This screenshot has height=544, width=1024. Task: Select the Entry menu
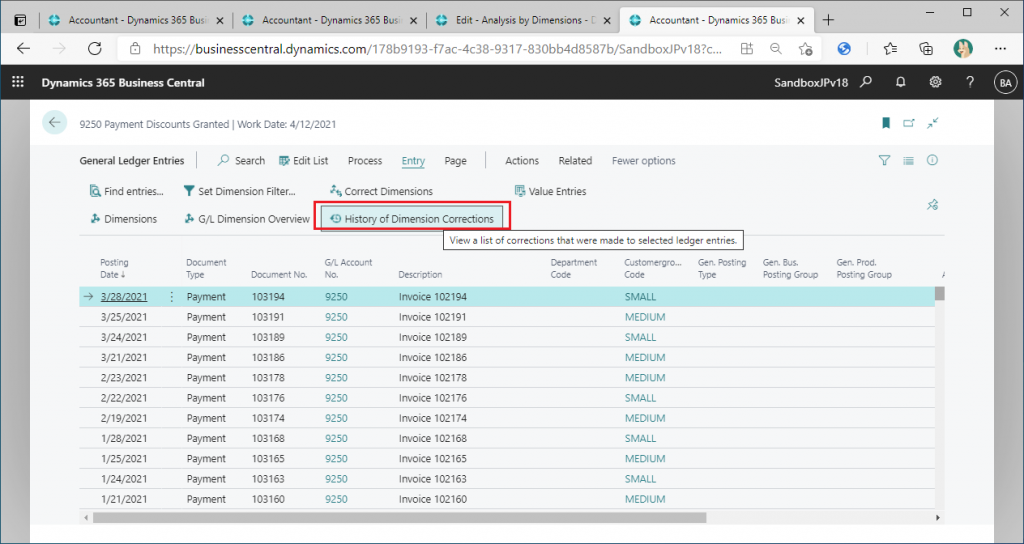413,161
